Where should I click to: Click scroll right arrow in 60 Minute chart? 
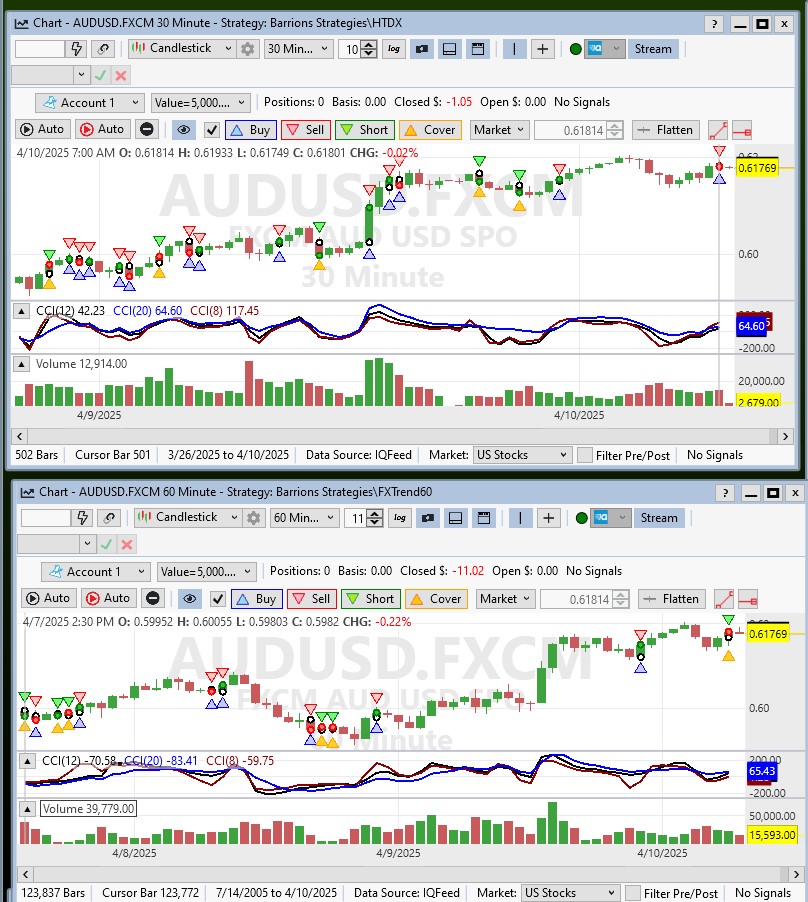point(796,874)
